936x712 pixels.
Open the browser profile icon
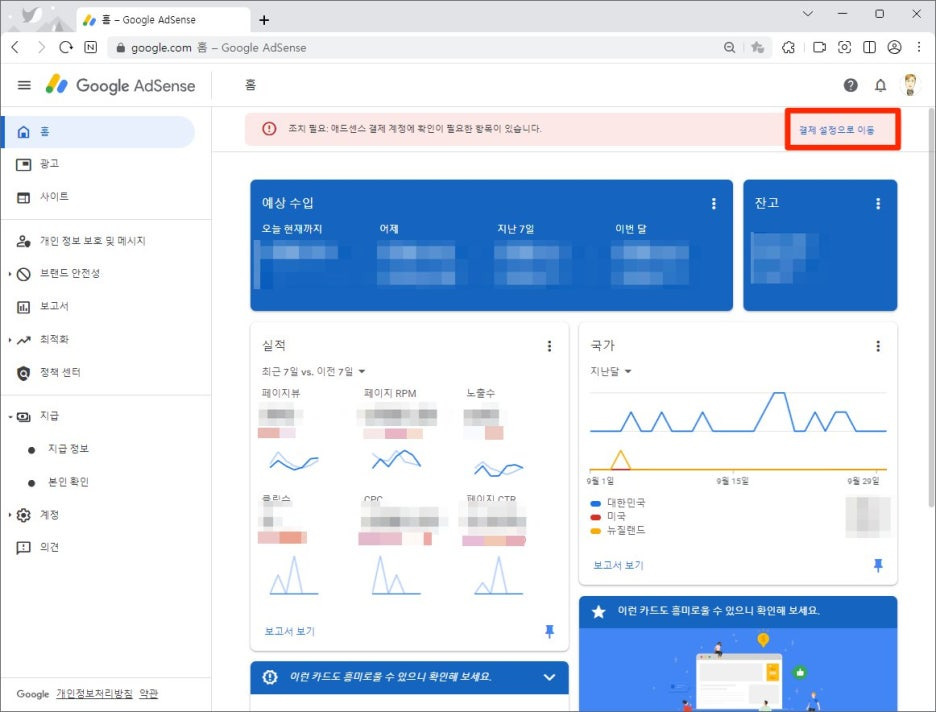click(x=894, y=47)
